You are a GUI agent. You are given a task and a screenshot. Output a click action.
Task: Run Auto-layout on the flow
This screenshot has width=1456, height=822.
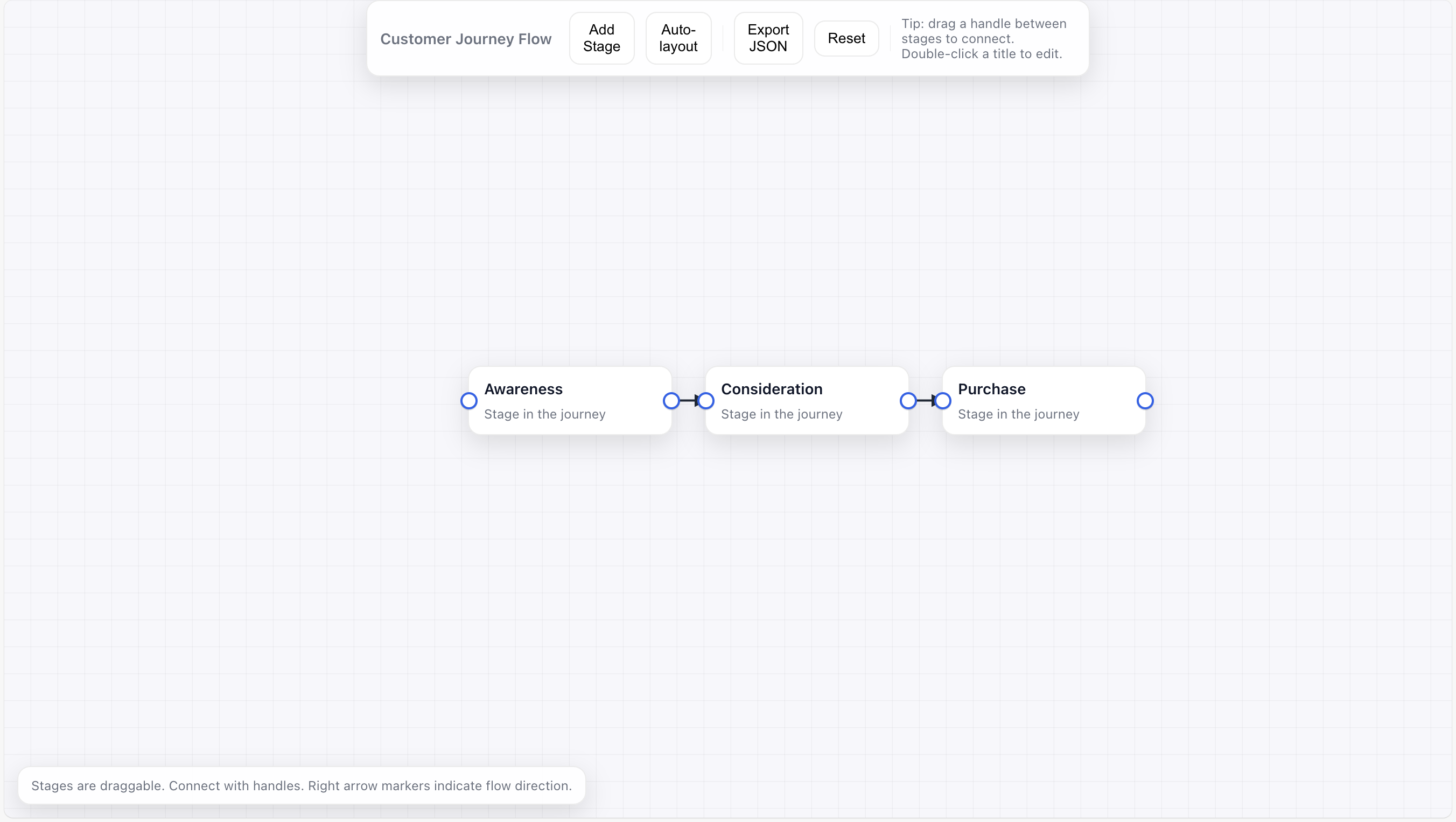click(678, 38)
